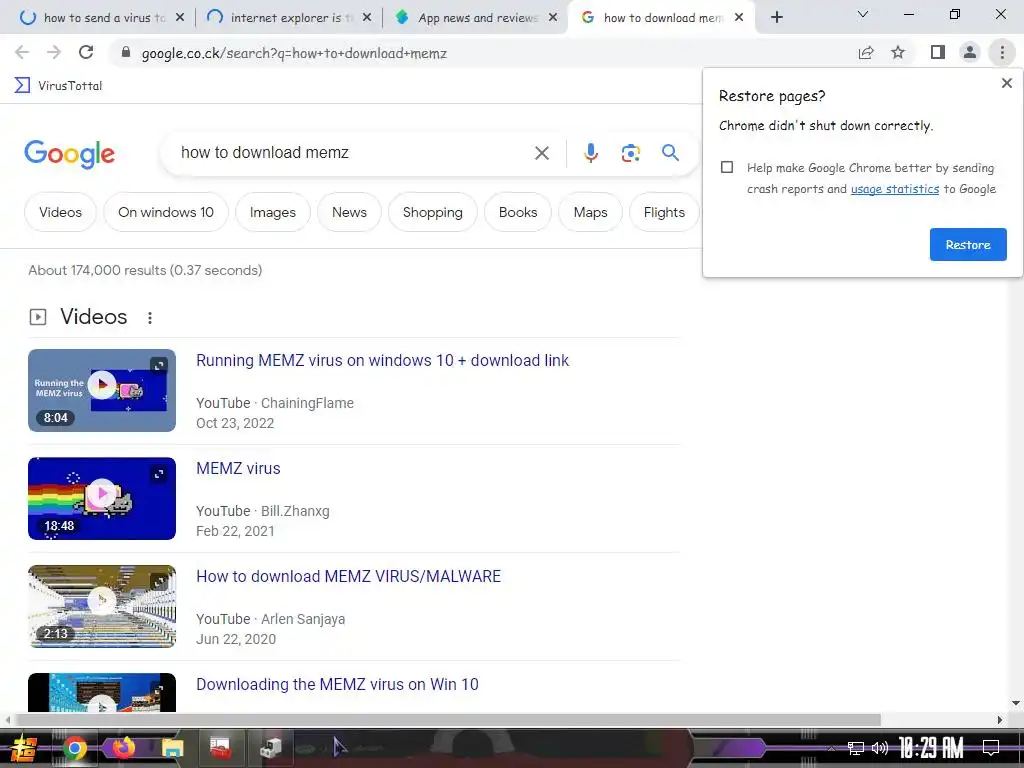Submit search with magnifier icon
Screen dimensions: 1024x768
[x=670, y=153]
